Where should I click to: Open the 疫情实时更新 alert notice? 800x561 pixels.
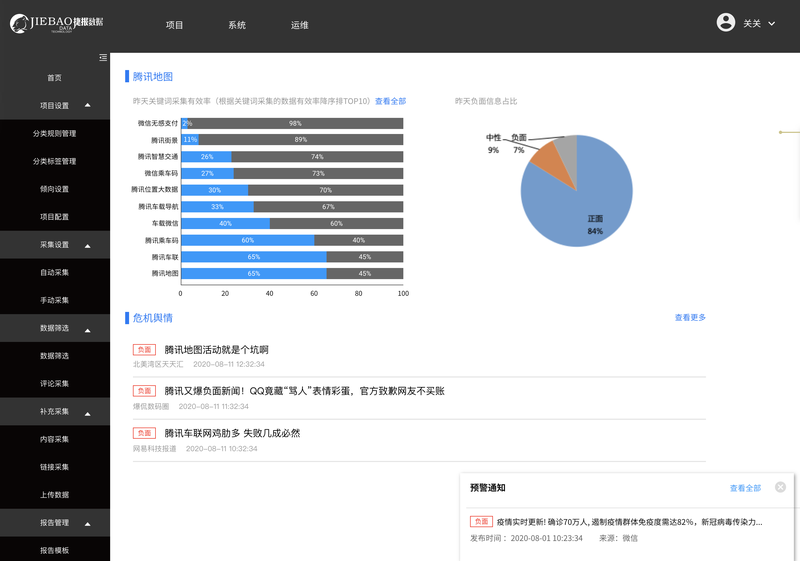[x=630, y=522]
